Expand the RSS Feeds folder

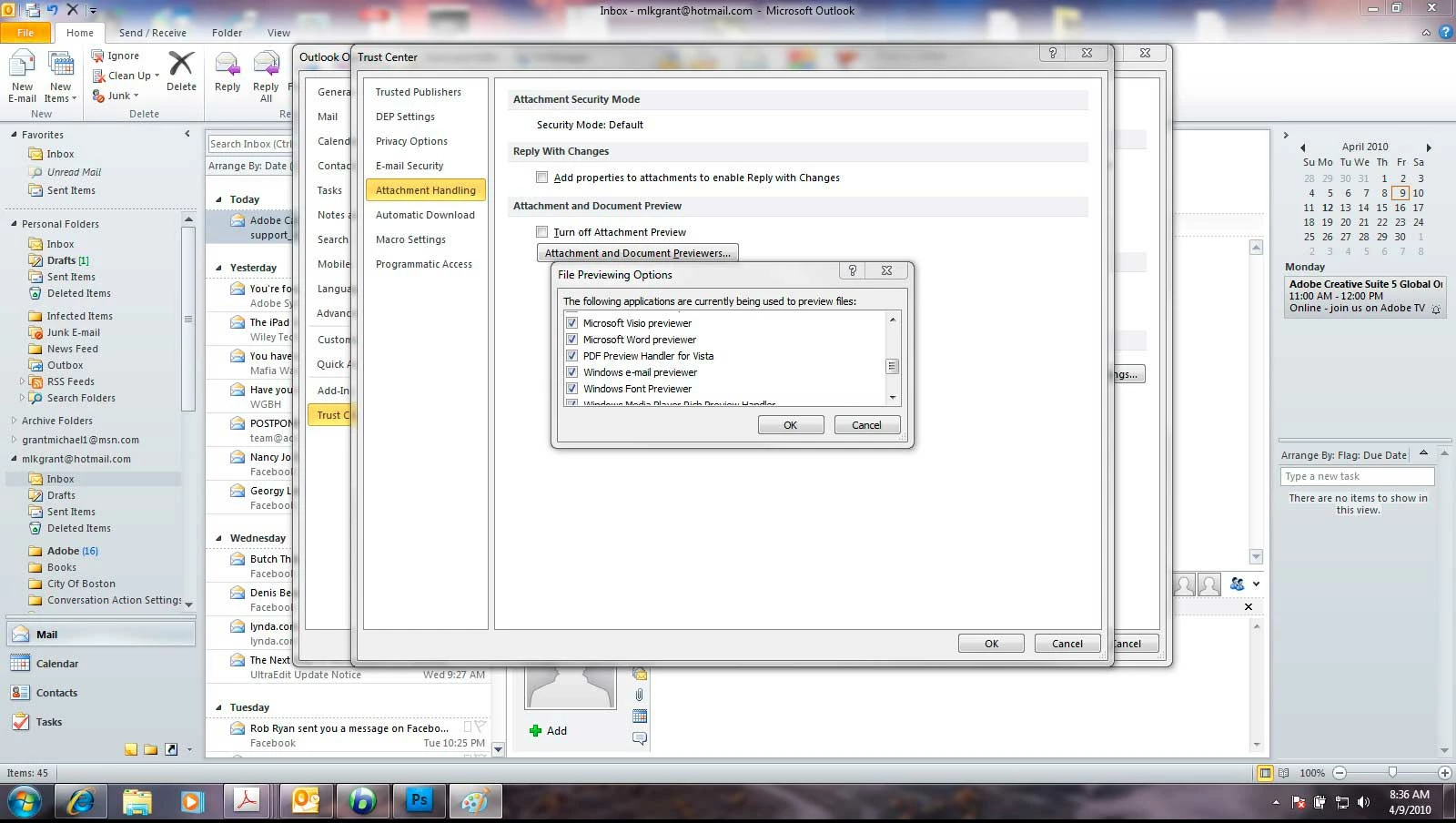tap(22, 381)
